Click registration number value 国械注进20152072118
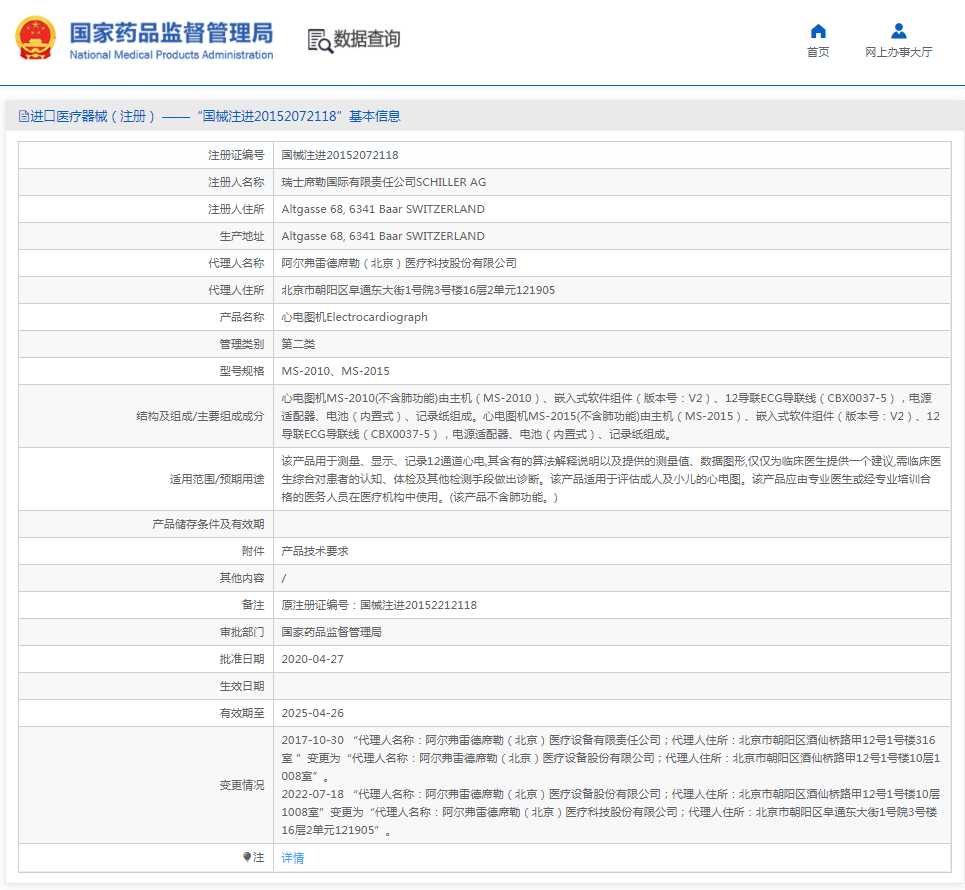The width and height of the screenshot is (965, 890). (340, 155)
